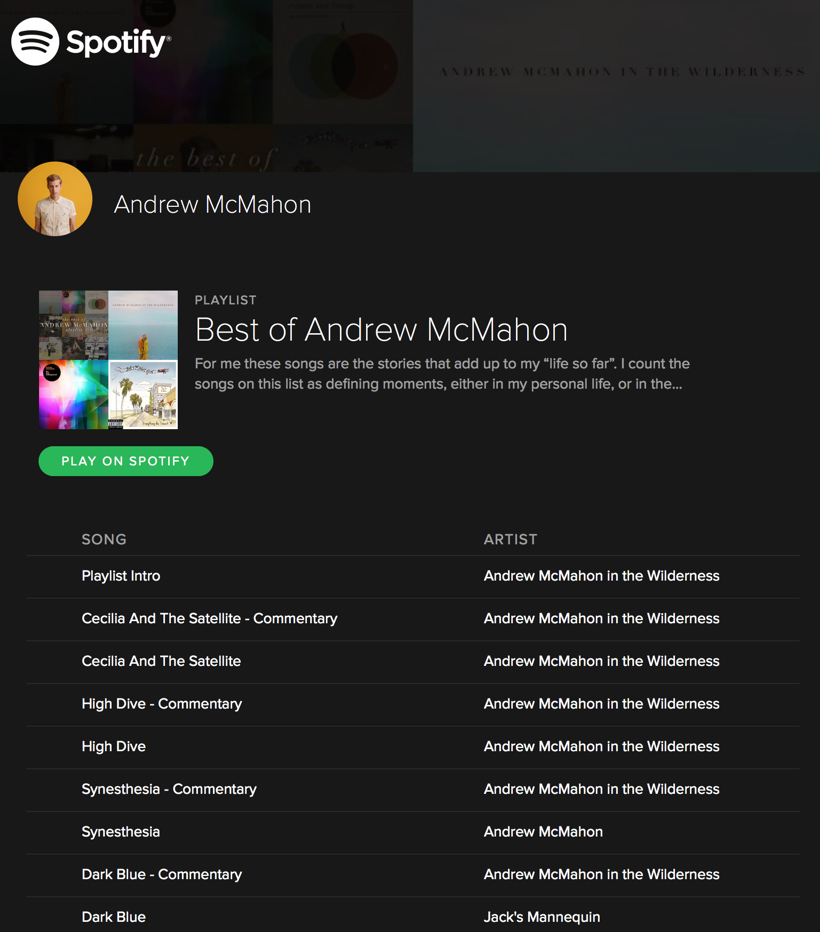The width and height of the screenshot is (820, 932).
Task: Open Andrew McMahon's profile avatar
Action: [x=55, y=199]
